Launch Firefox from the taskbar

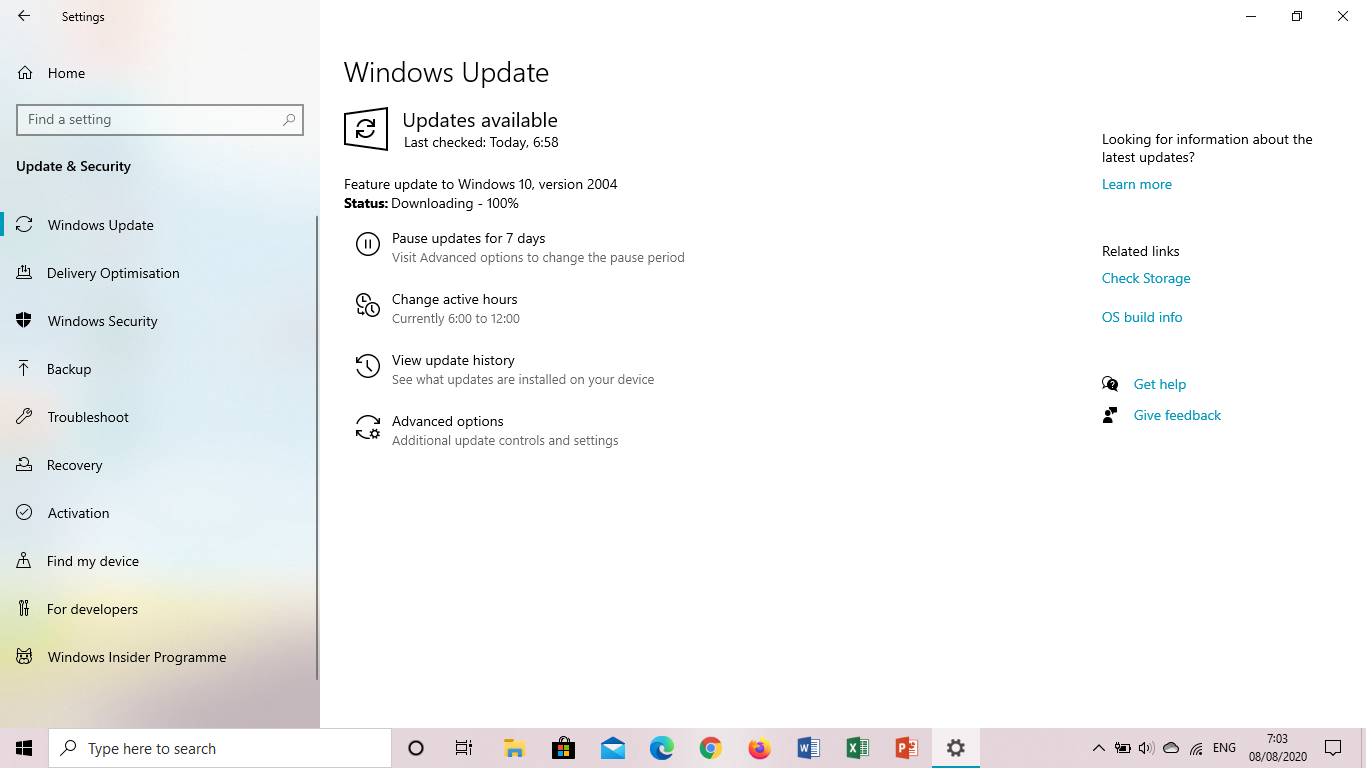click(760, 748)
